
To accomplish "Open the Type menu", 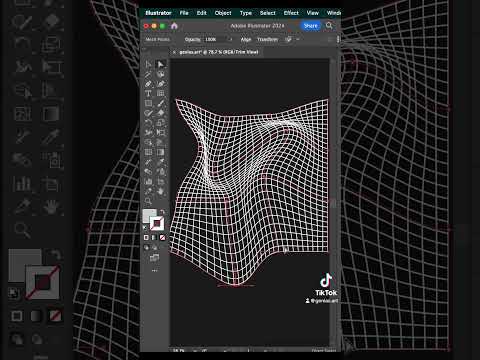I will [x=246, y=13].
